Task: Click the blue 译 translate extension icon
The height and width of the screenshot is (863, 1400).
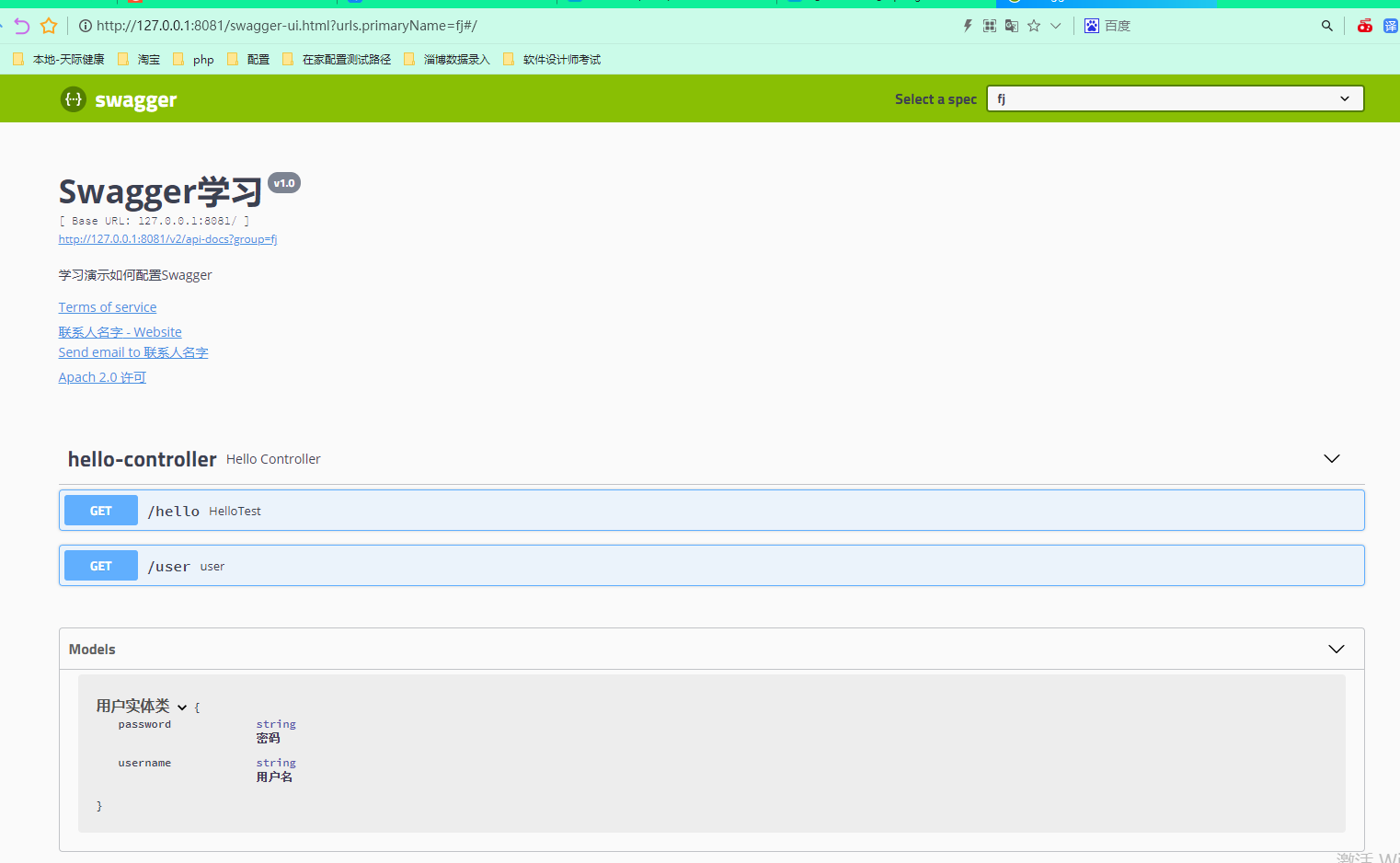Action: click(1391, 26)
